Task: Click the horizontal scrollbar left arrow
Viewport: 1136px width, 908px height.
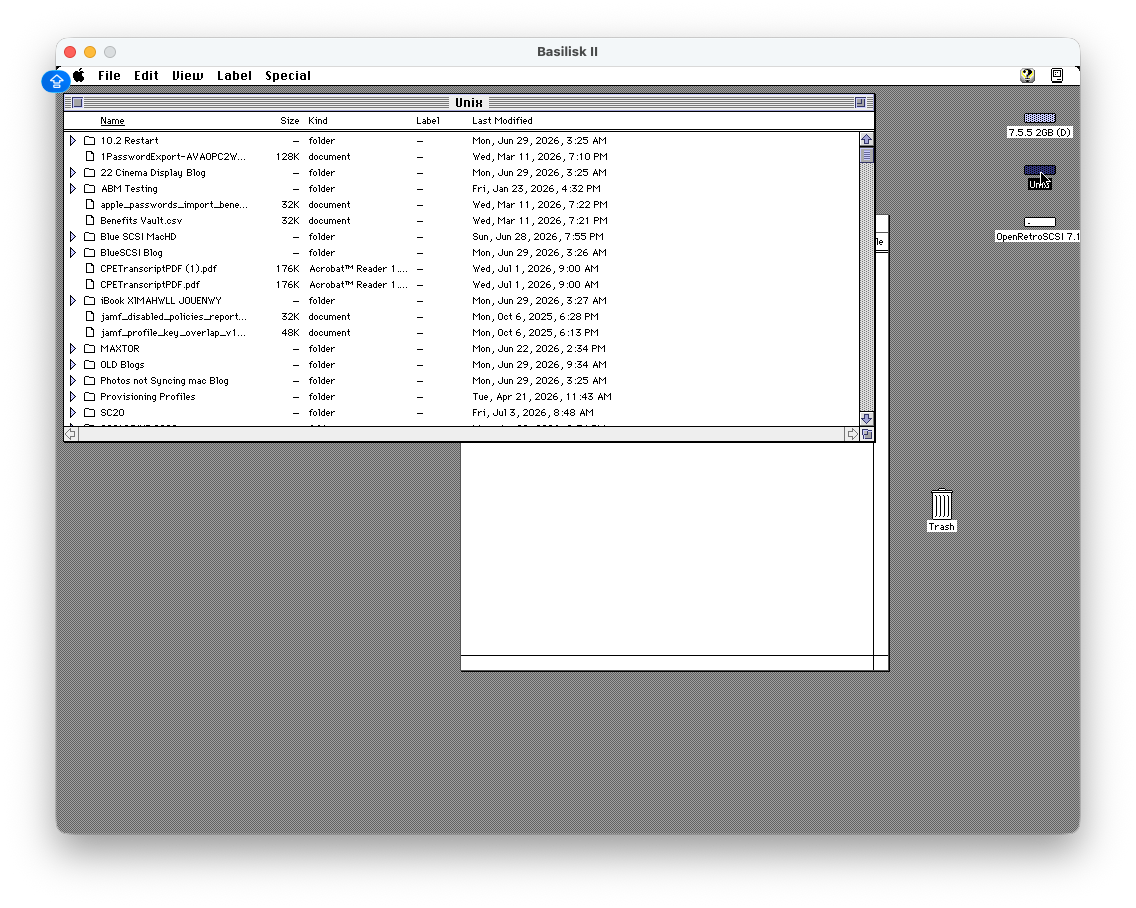Action: point(71,434)
